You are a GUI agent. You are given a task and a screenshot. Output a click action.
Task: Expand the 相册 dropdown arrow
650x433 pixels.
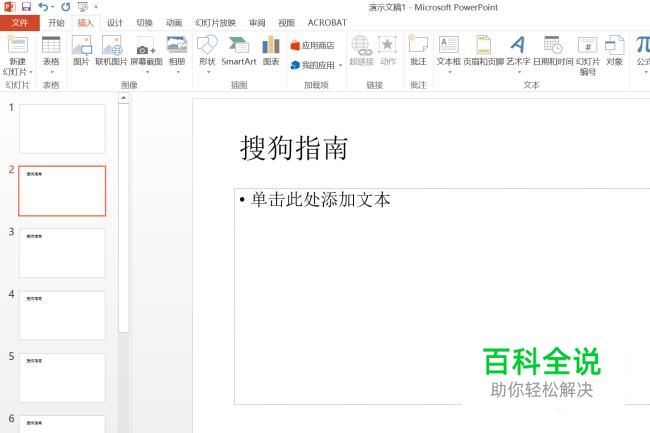pyautogui.click(x=177, y=72)
